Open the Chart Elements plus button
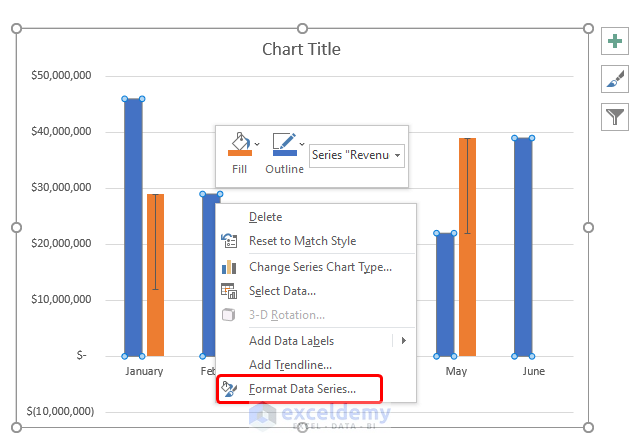This screenshot has width=641, height=448. click(614, 42)
